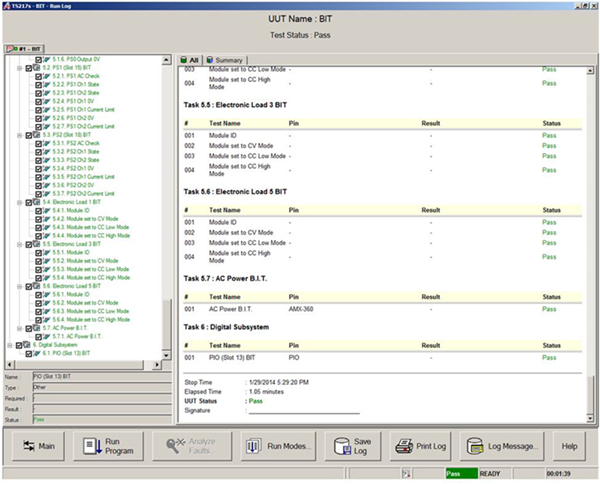This screenshot has height=484, width=600.
Task: Collapse the 5.3 PS2 (Slot 18) BIT node
Action: tap(21, 134)
